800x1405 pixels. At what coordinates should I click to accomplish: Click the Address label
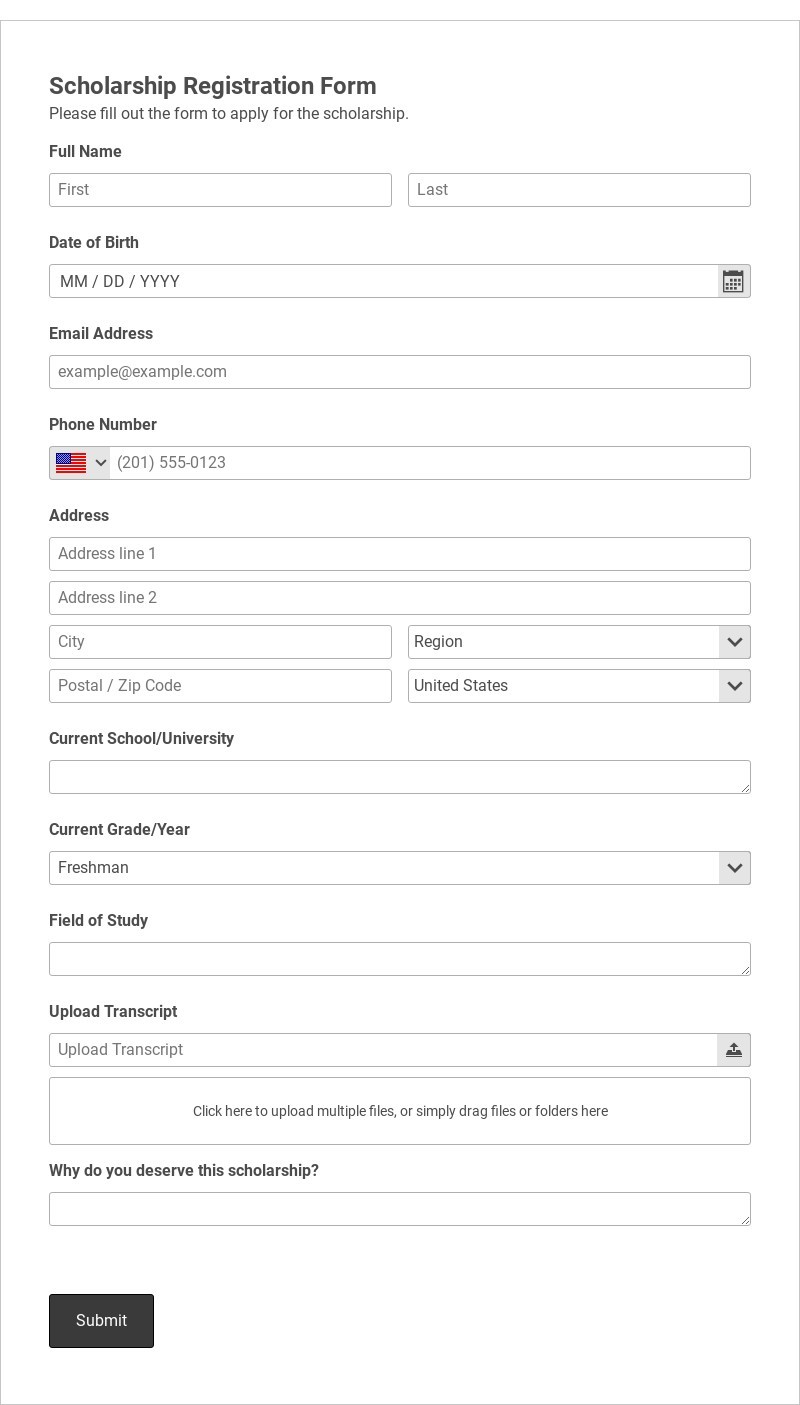click(x=79, y=516)
